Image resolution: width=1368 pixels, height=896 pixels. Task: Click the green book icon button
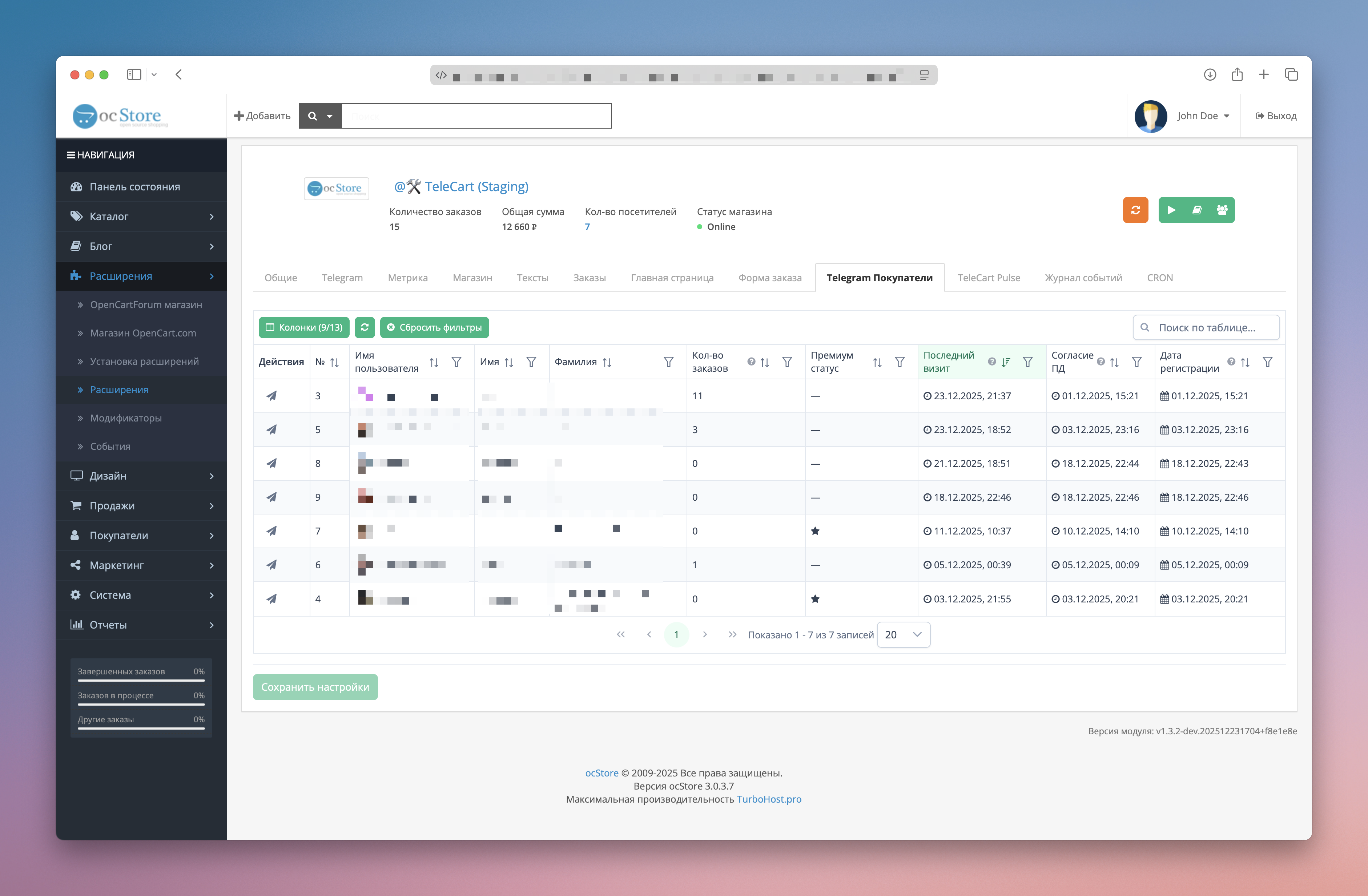coord(1197,210)
